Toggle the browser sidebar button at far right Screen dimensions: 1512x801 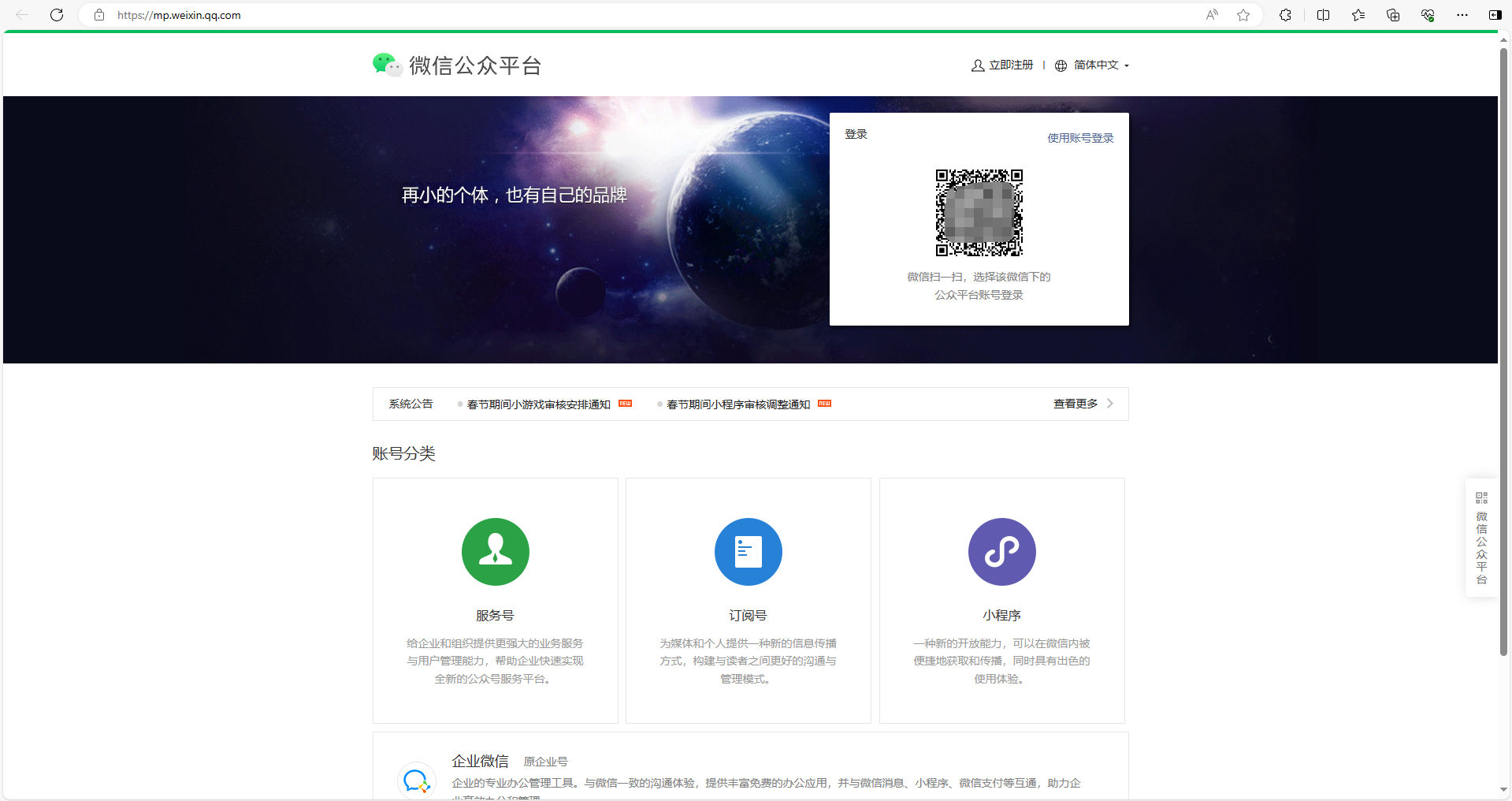[x=1495, y=15]
